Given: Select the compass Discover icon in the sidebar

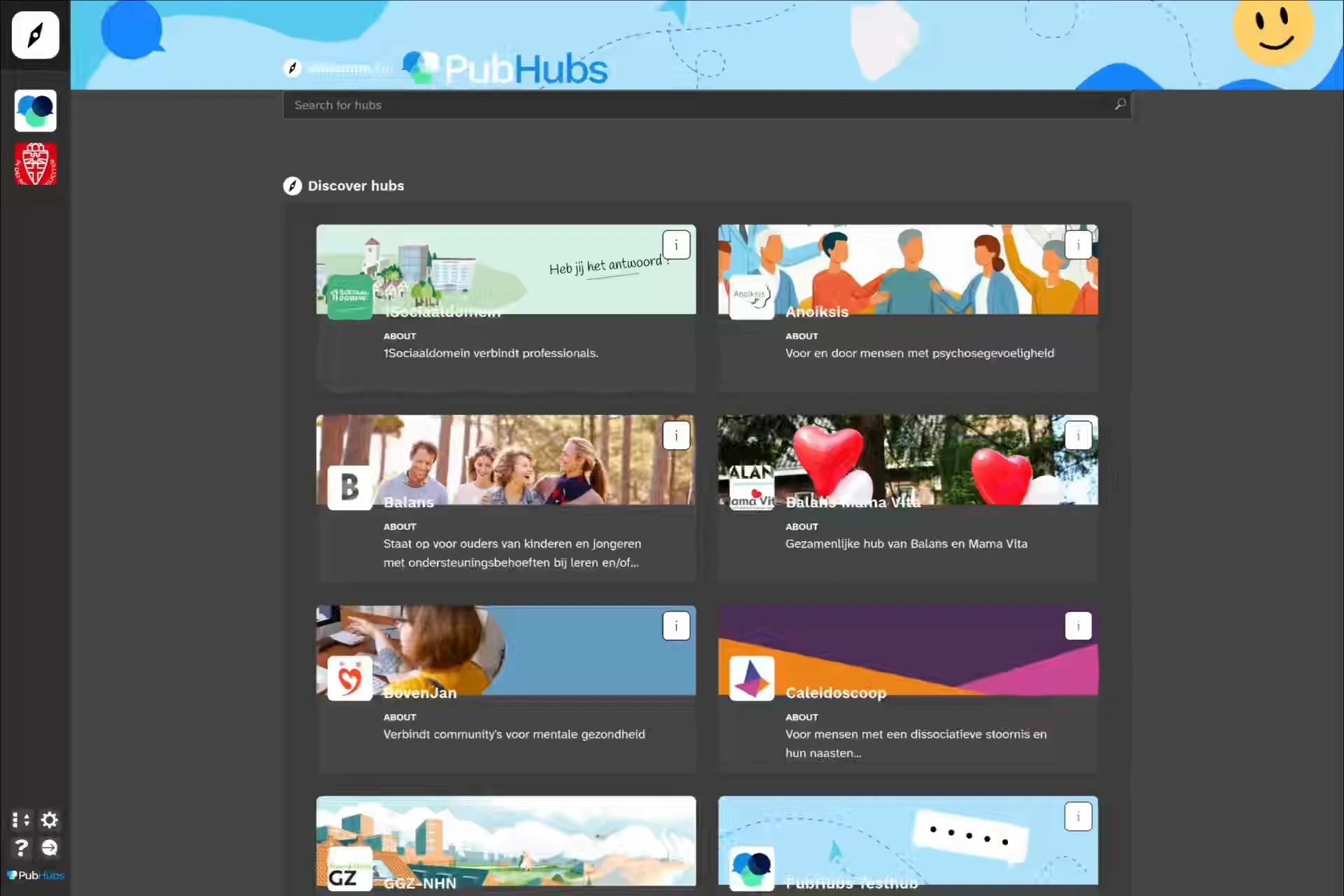Looking at the screenshot, I should click(x=35, y=35).
